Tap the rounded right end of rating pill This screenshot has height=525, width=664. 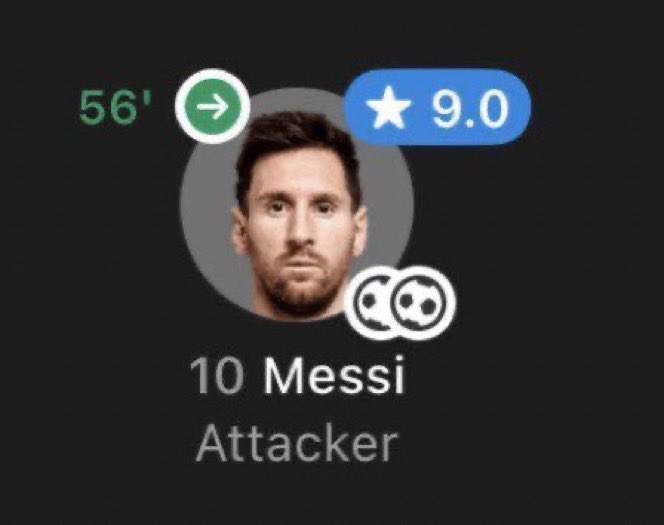tap(517, 107)
